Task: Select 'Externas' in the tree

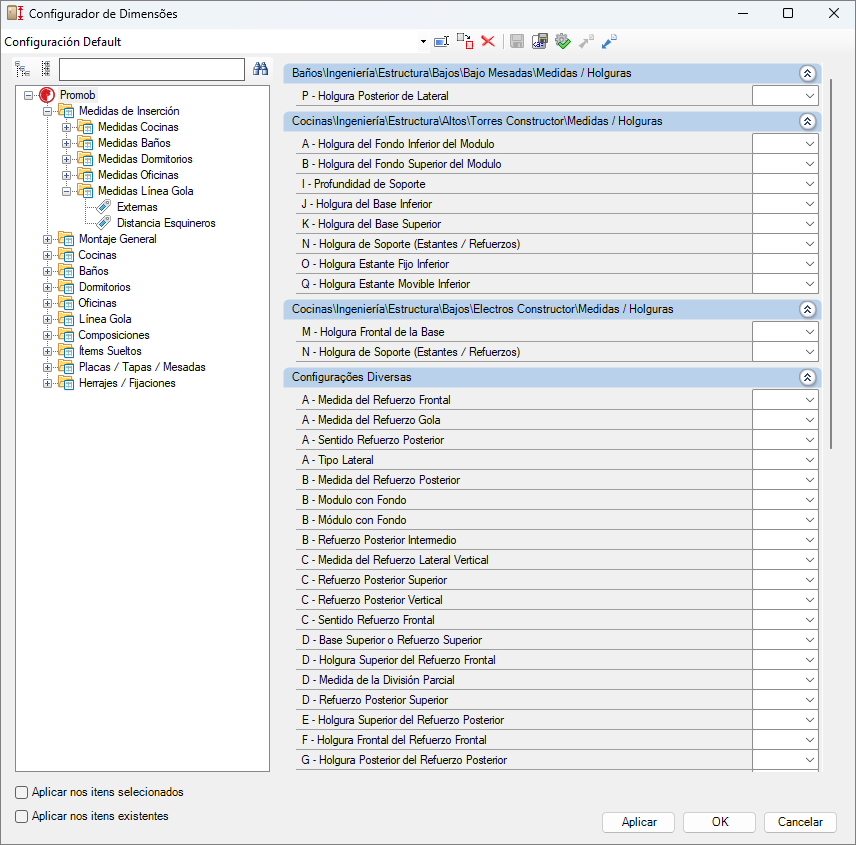Action: [x=137, y=207]
